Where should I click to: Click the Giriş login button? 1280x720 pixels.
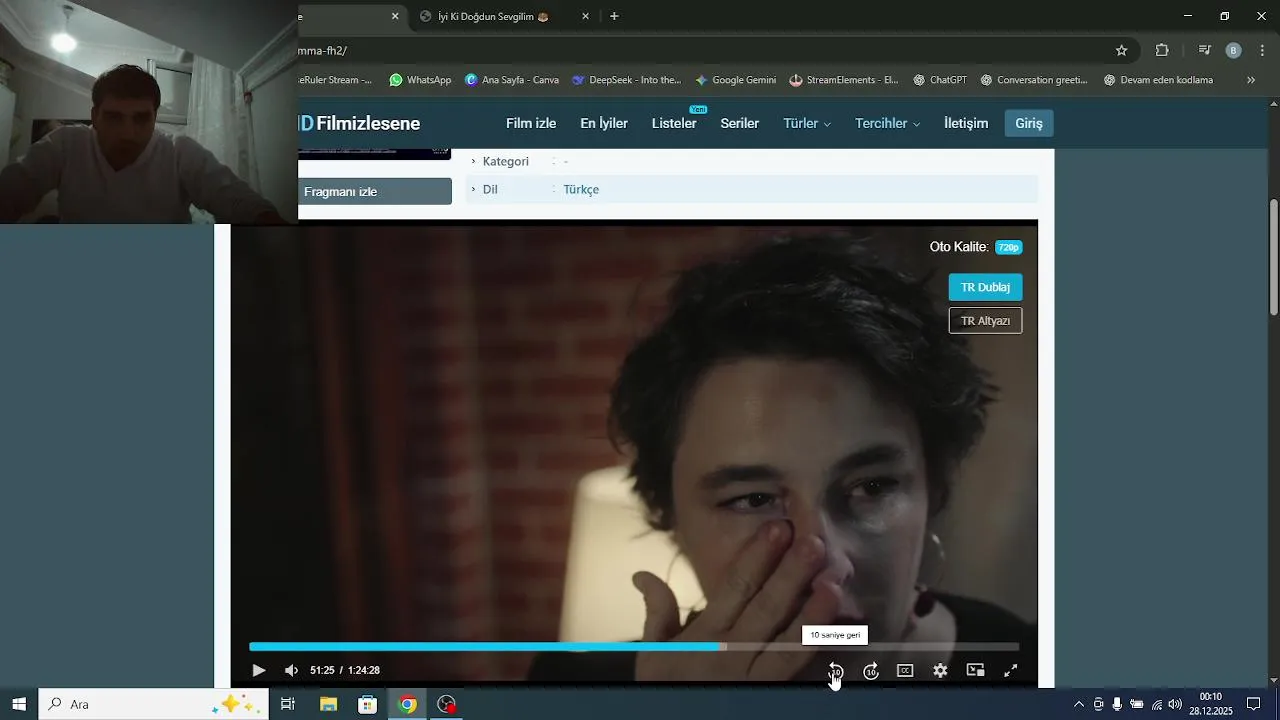tap(1029, 123)
